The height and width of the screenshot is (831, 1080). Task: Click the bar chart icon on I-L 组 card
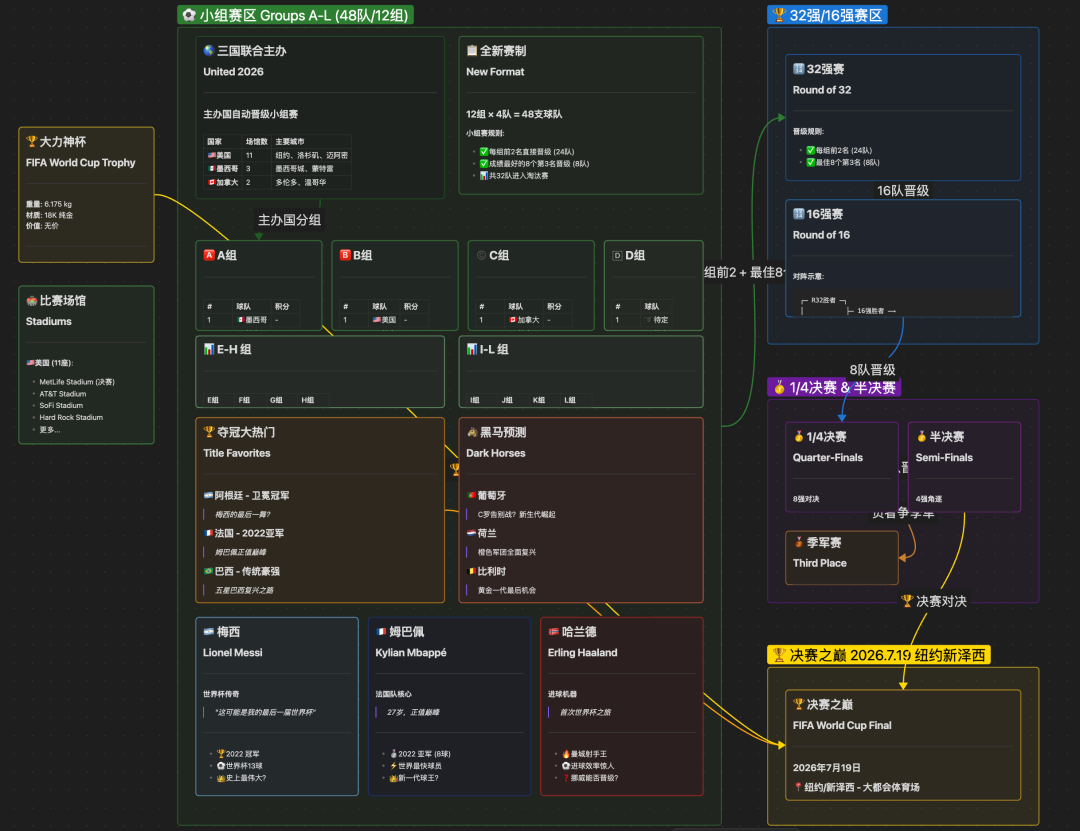(472, 349)
